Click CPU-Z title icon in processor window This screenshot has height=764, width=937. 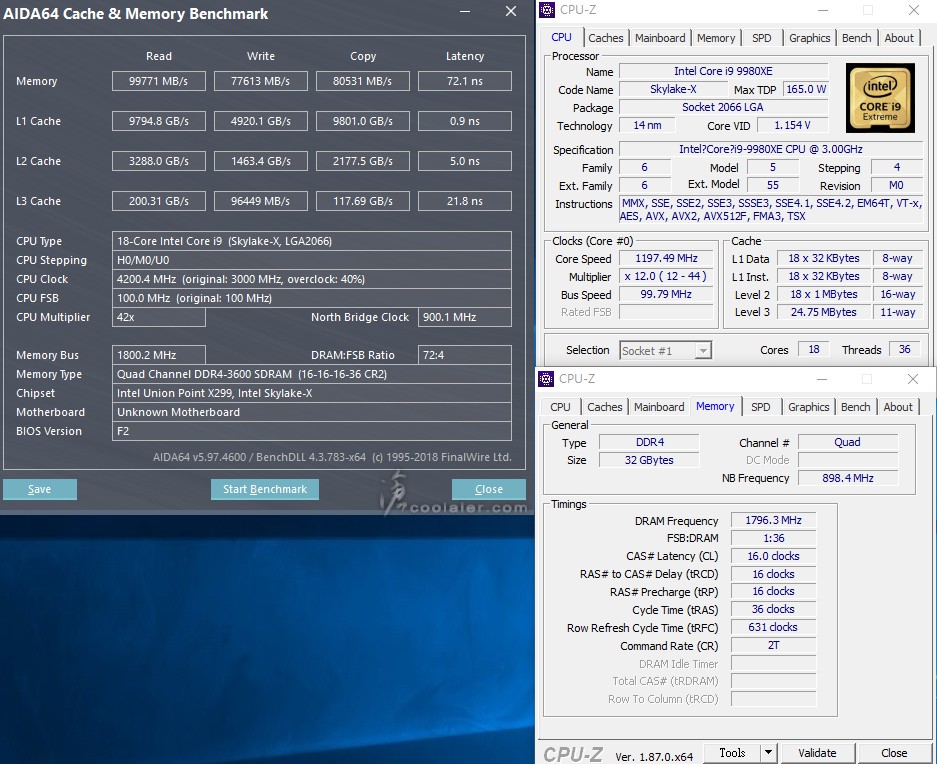point(546,11)
